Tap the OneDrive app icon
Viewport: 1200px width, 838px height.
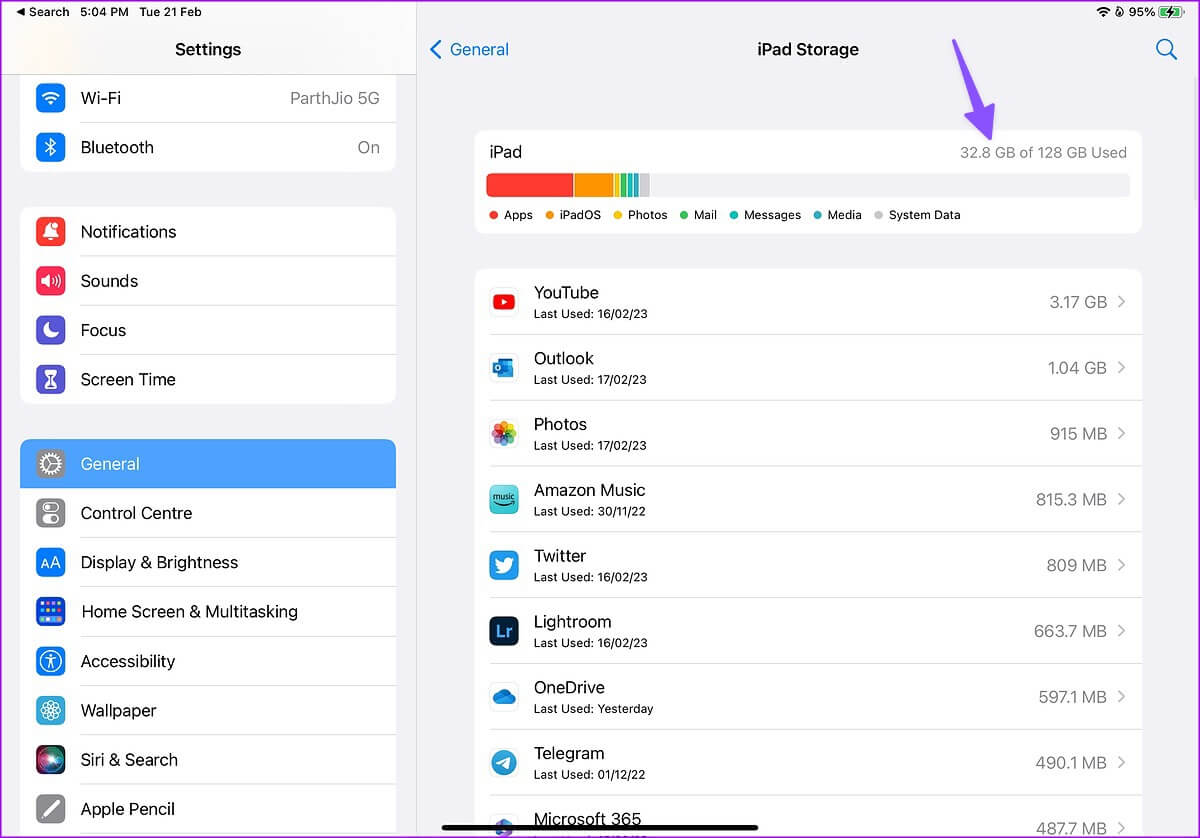pyautogui.click(x=504, y=696)
